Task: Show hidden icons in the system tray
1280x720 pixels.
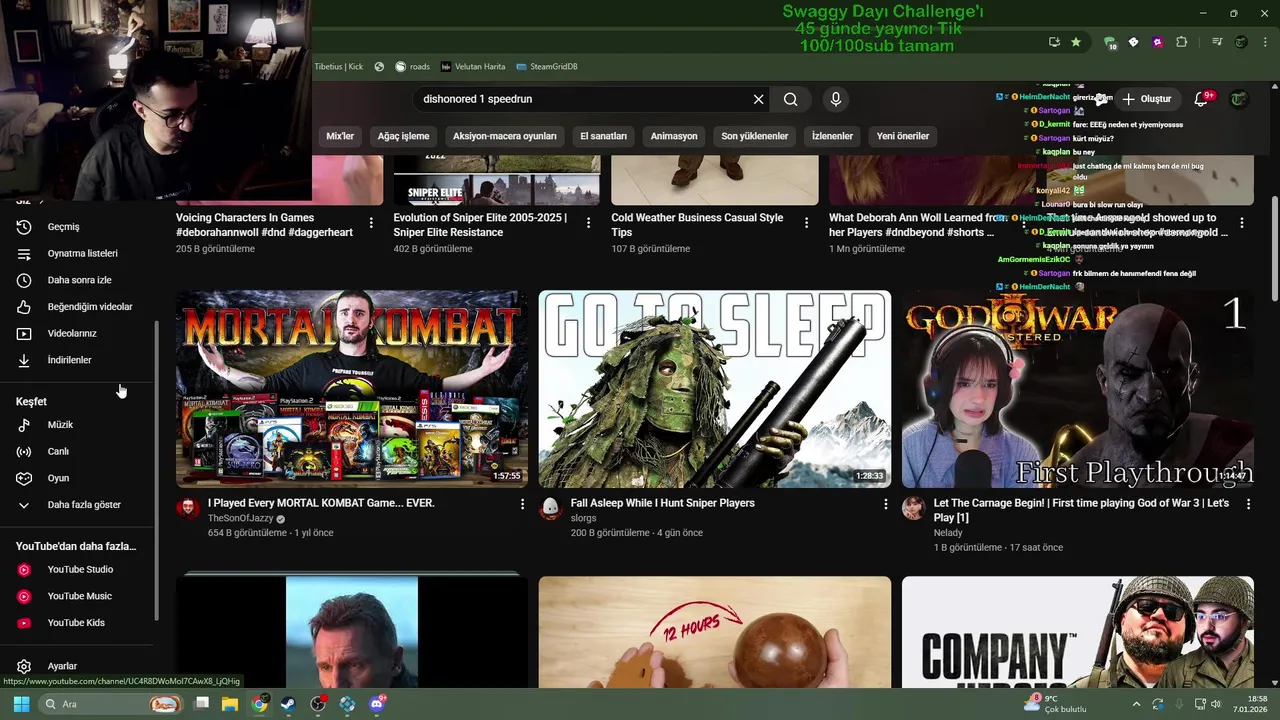Action: click(1137, 704)
